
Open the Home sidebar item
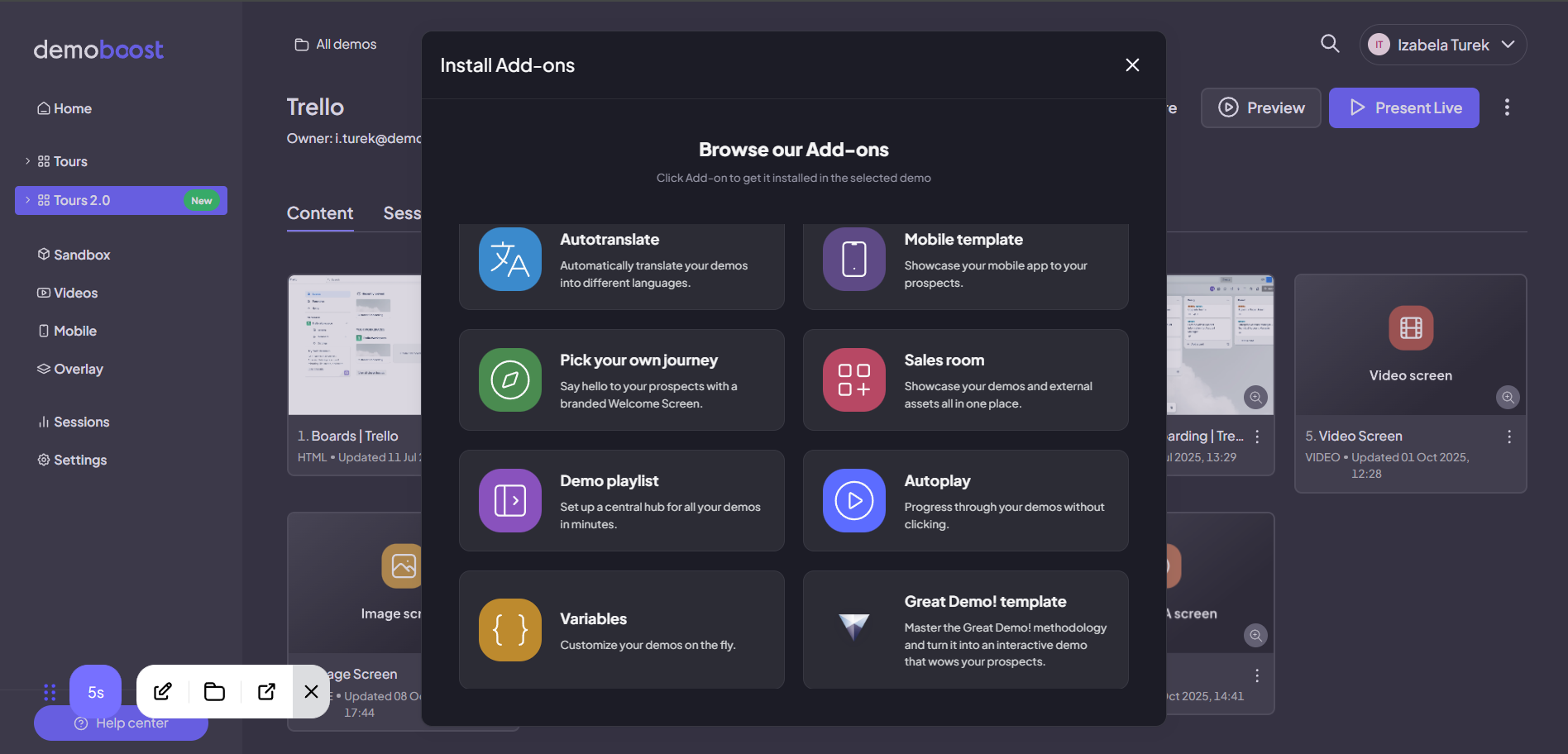[x=65, y=108]
